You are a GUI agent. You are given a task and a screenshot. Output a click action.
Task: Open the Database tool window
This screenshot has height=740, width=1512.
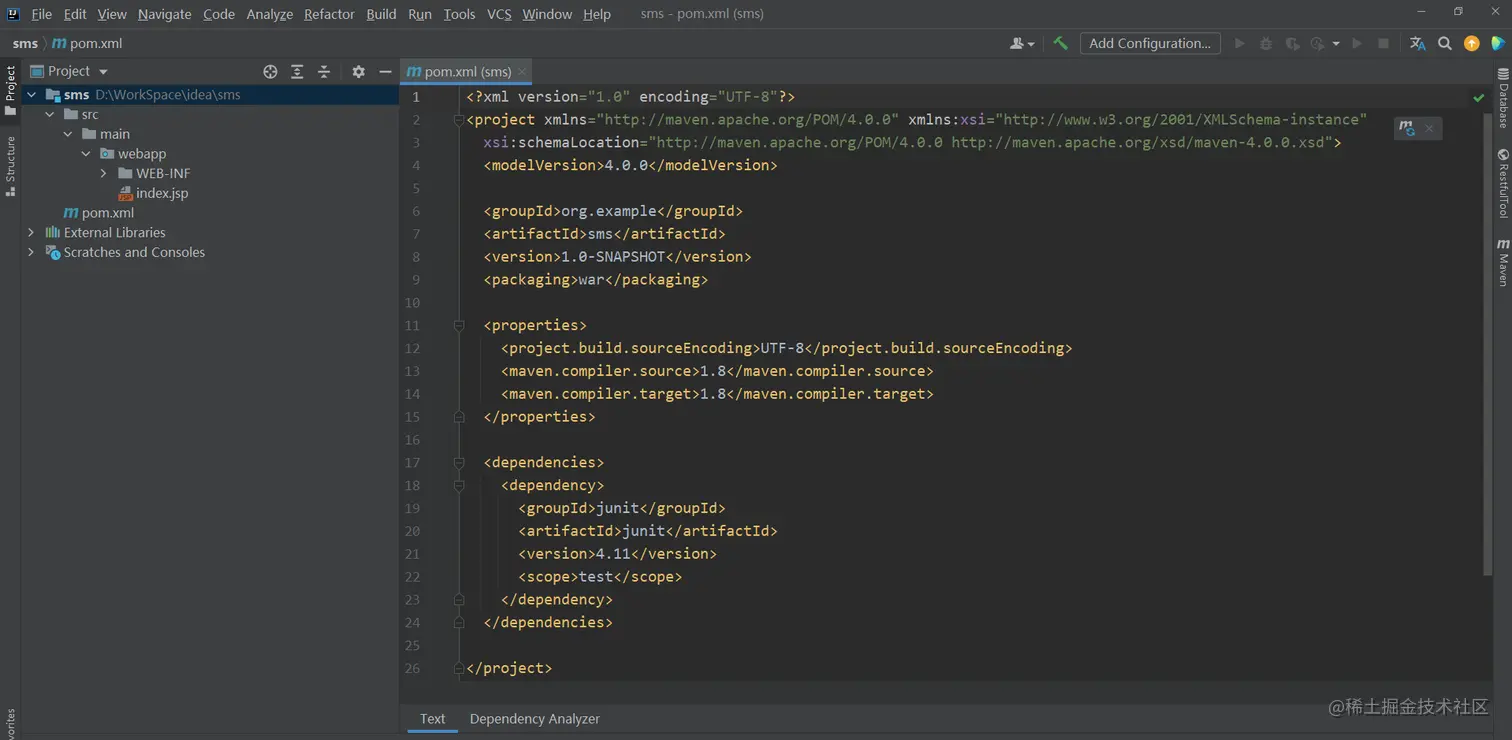[x=1502, y=97]
